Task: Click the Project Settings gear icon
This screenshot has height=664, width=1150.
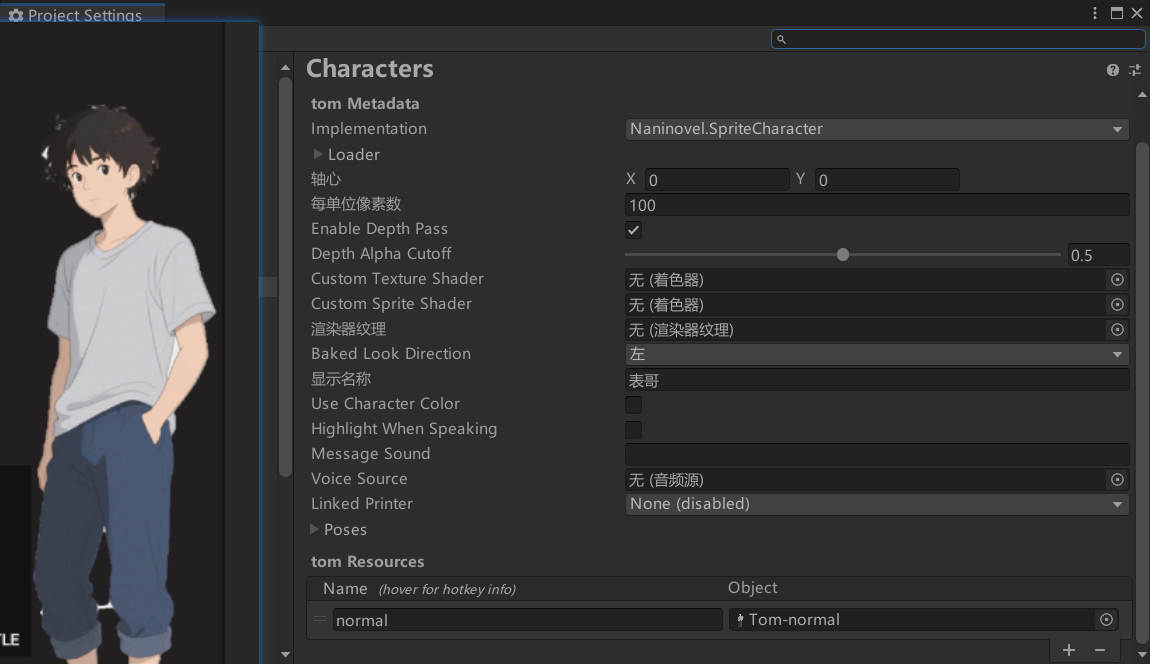Action: (15, 15)
